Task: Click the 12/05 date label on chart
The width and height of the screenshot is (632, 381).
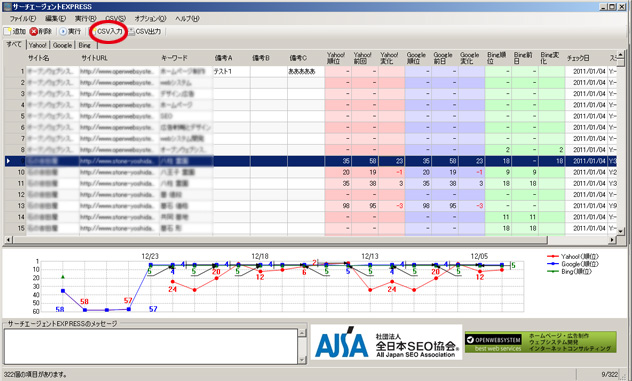Action: [479, 256]
